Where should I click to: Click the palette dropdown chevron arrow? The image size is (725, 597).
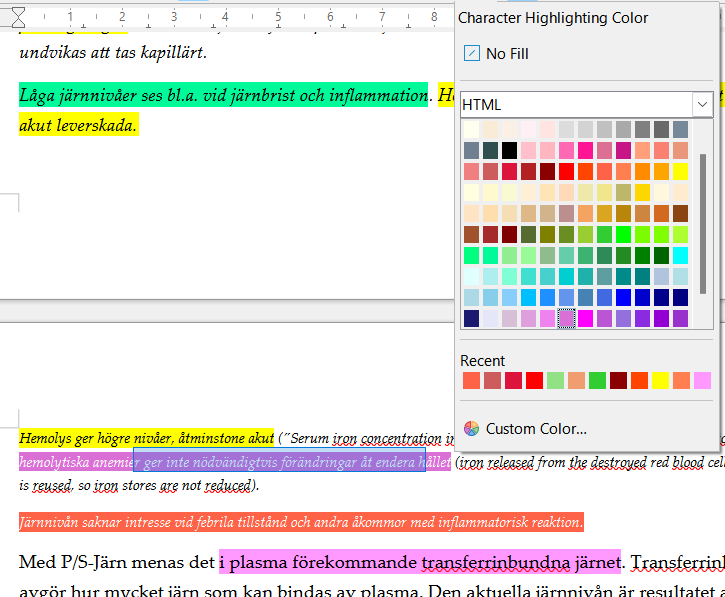pyautogui.click(x=702, y=105)
